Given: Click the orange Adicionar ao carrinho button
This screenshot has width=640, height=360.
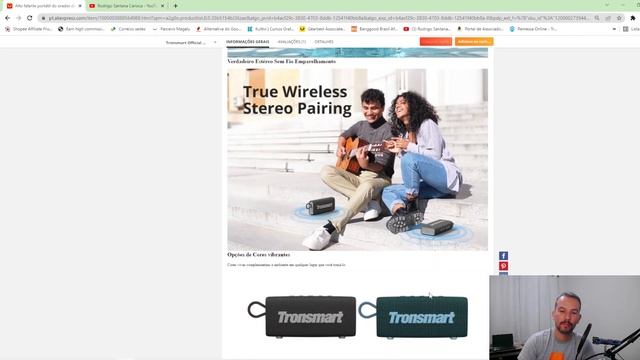Looking at the screenshot, I should (474, 41).
